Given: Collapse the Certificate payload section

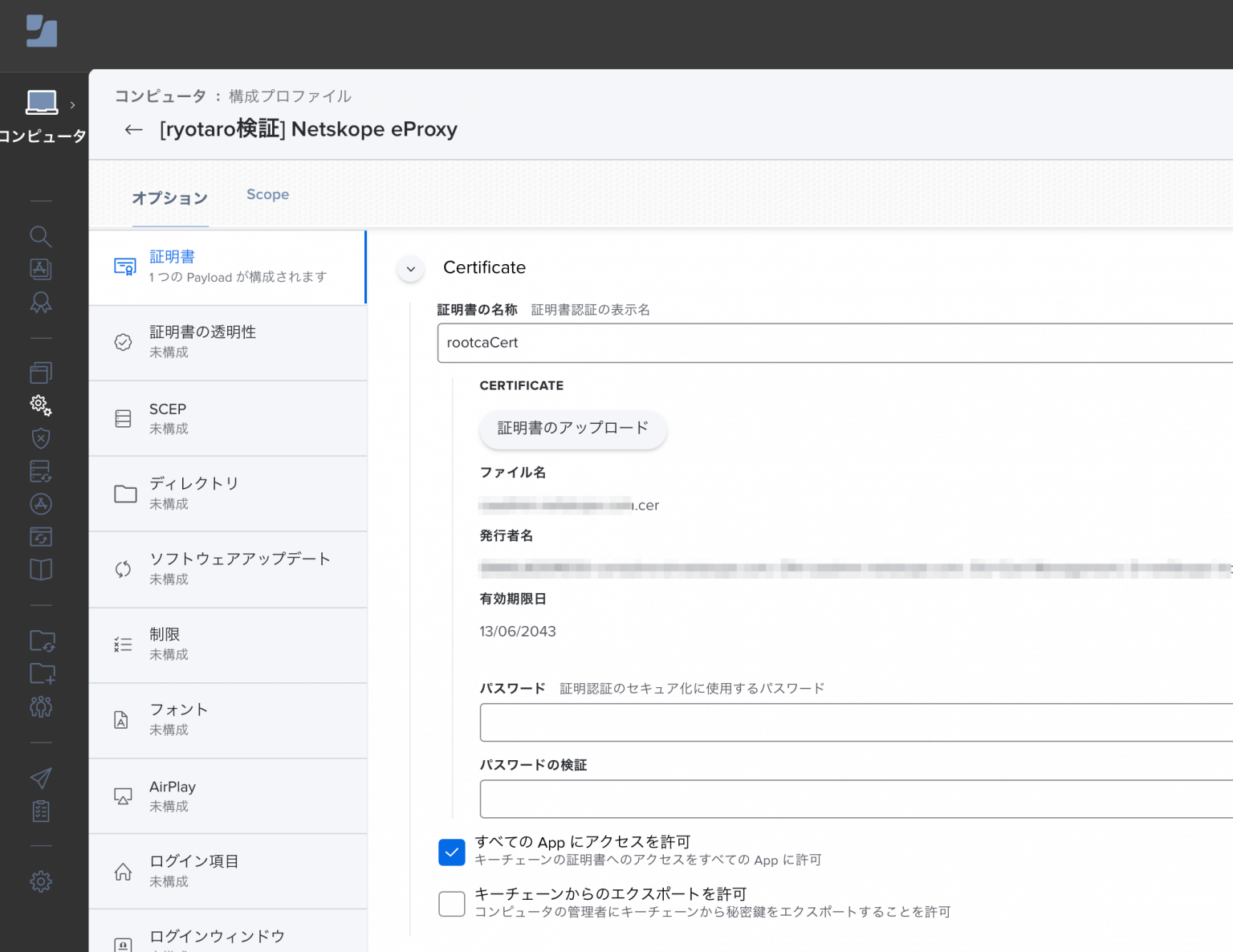Looking at the screenshot, I should 410,269.
